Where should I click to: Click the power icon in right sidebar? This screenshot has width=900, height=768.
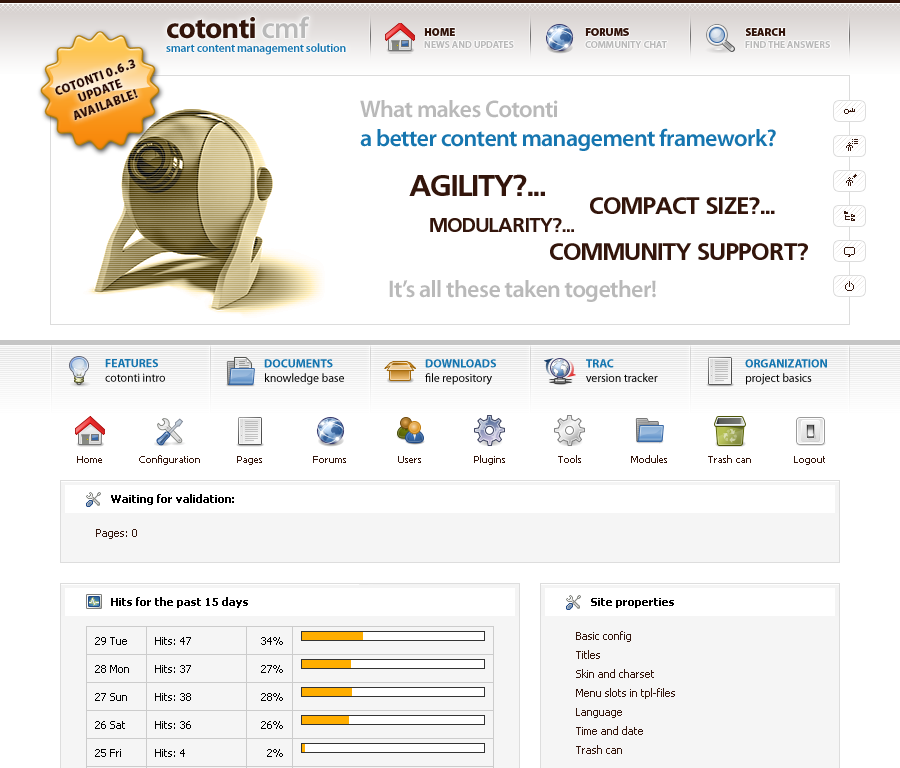coord(849,286)
